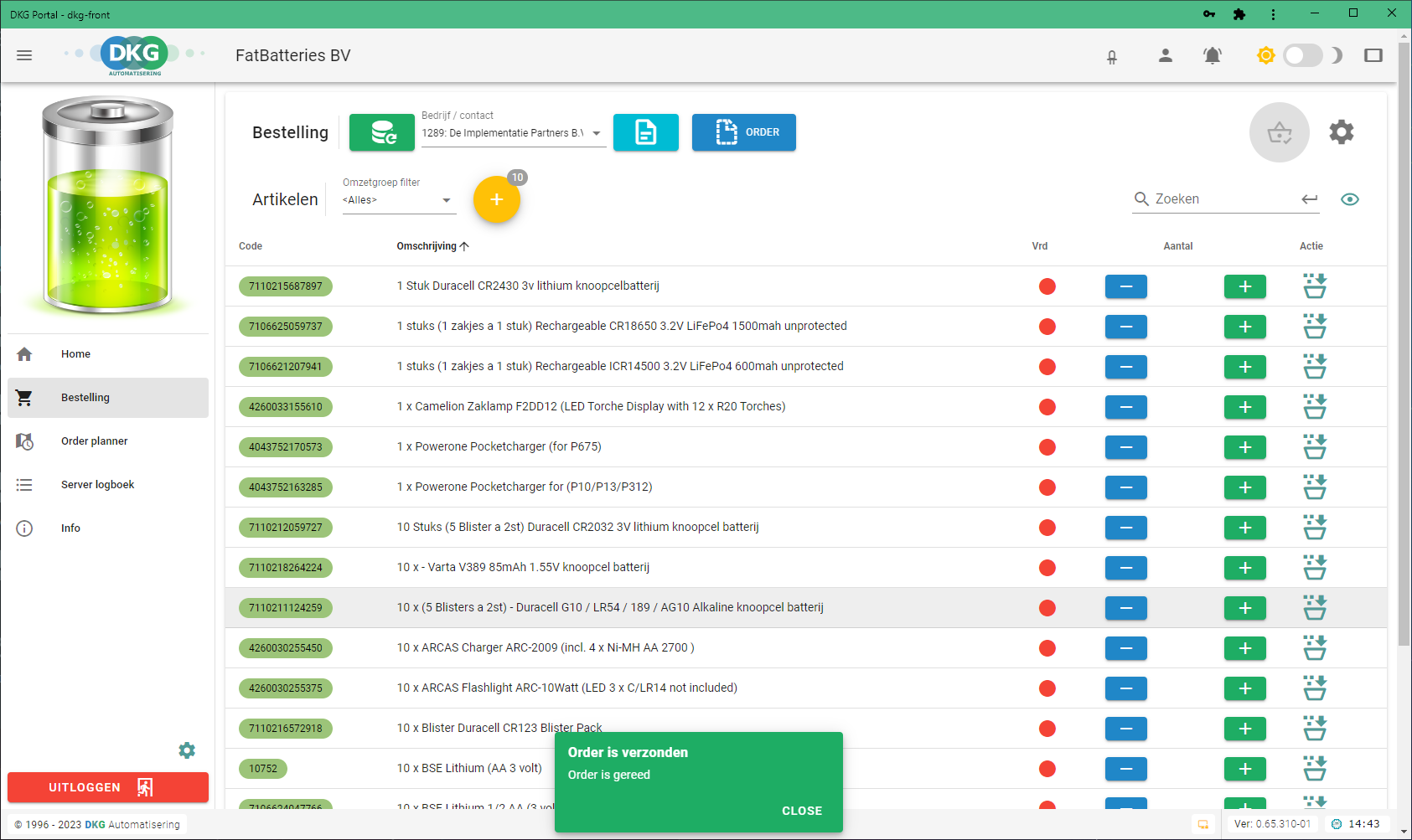The height and width of the screenshot is (840, 1412).
Task: Open the user account icon
Action: [x=1165, y=55]
